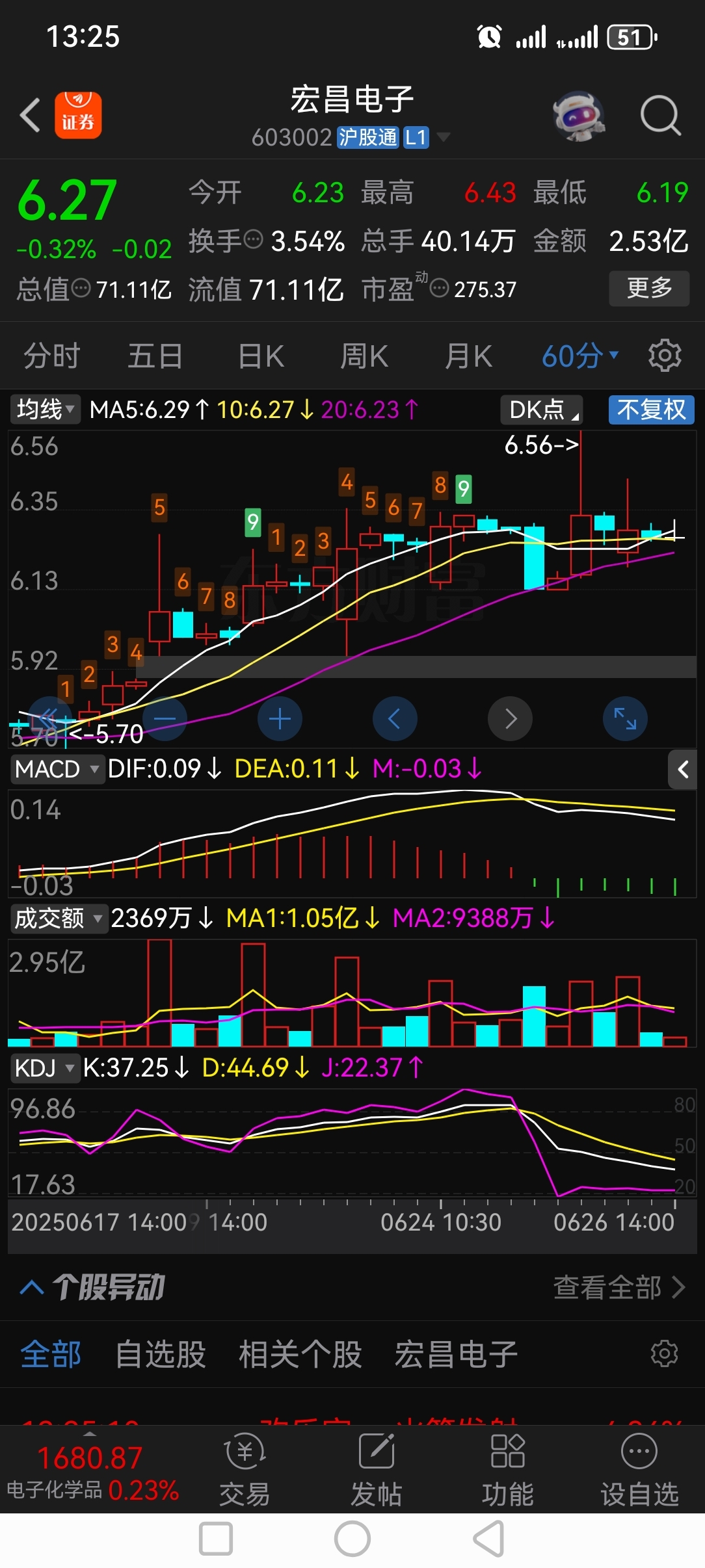Open the 交易 trade icon
Image resolution: width=705 pixels, height=1568 pixels.
click(x=245, y=1470)
